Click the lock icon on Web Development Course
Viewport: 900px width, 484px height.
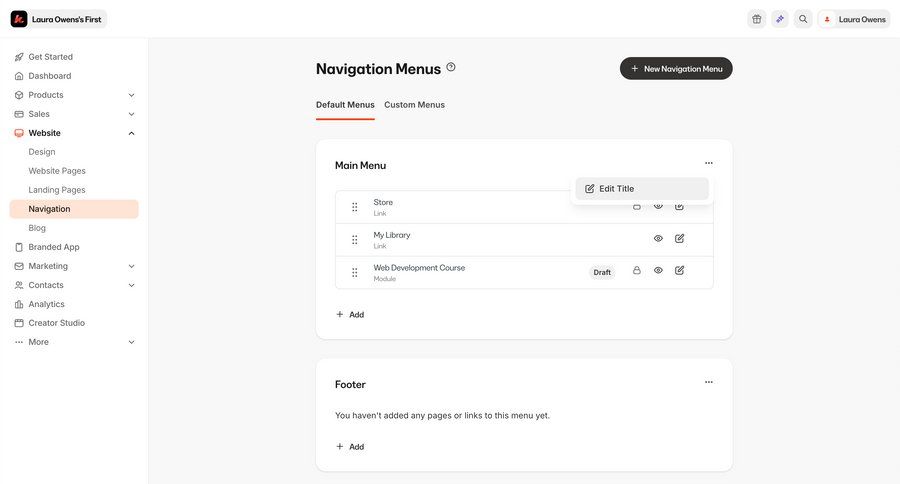[x=637, y=270]
